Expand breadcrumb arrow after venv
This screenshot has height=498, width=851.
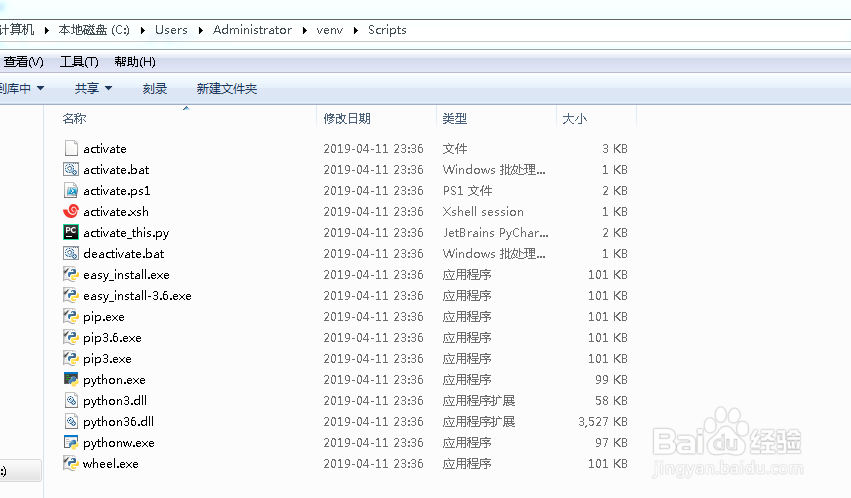point(356,30)
